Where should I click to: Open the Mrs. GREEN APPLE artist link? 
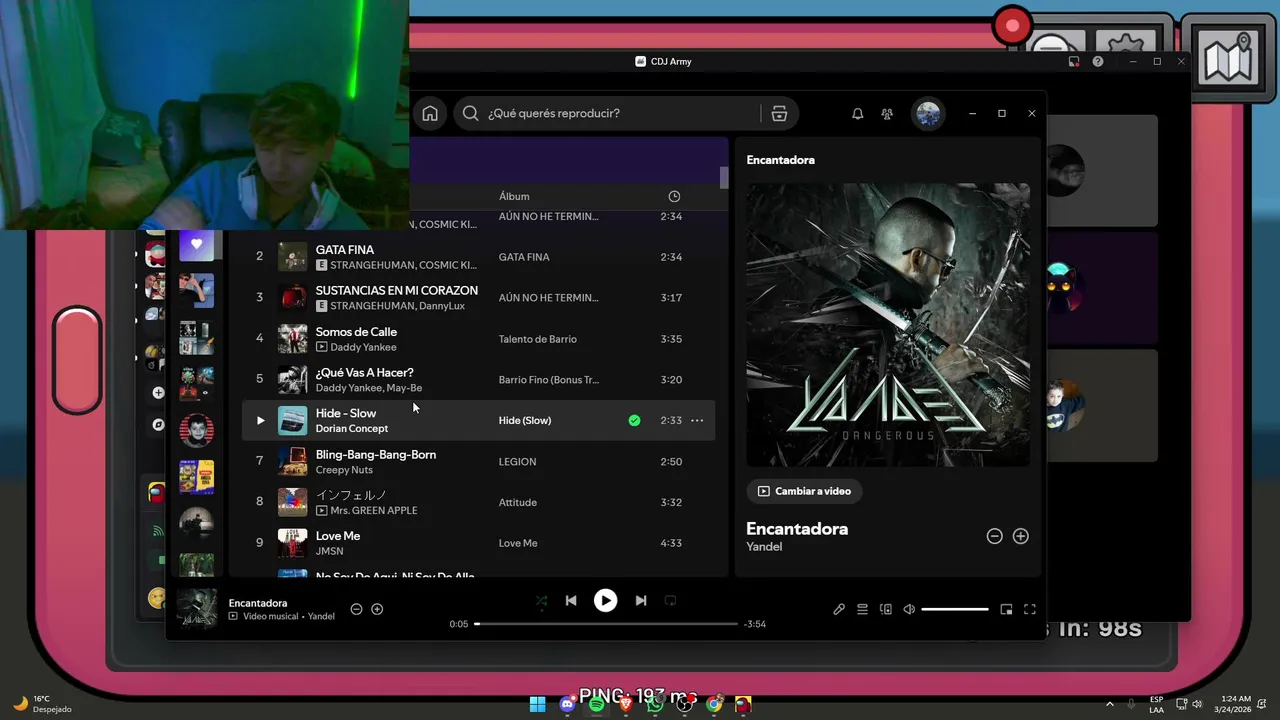tap(374, 510)
